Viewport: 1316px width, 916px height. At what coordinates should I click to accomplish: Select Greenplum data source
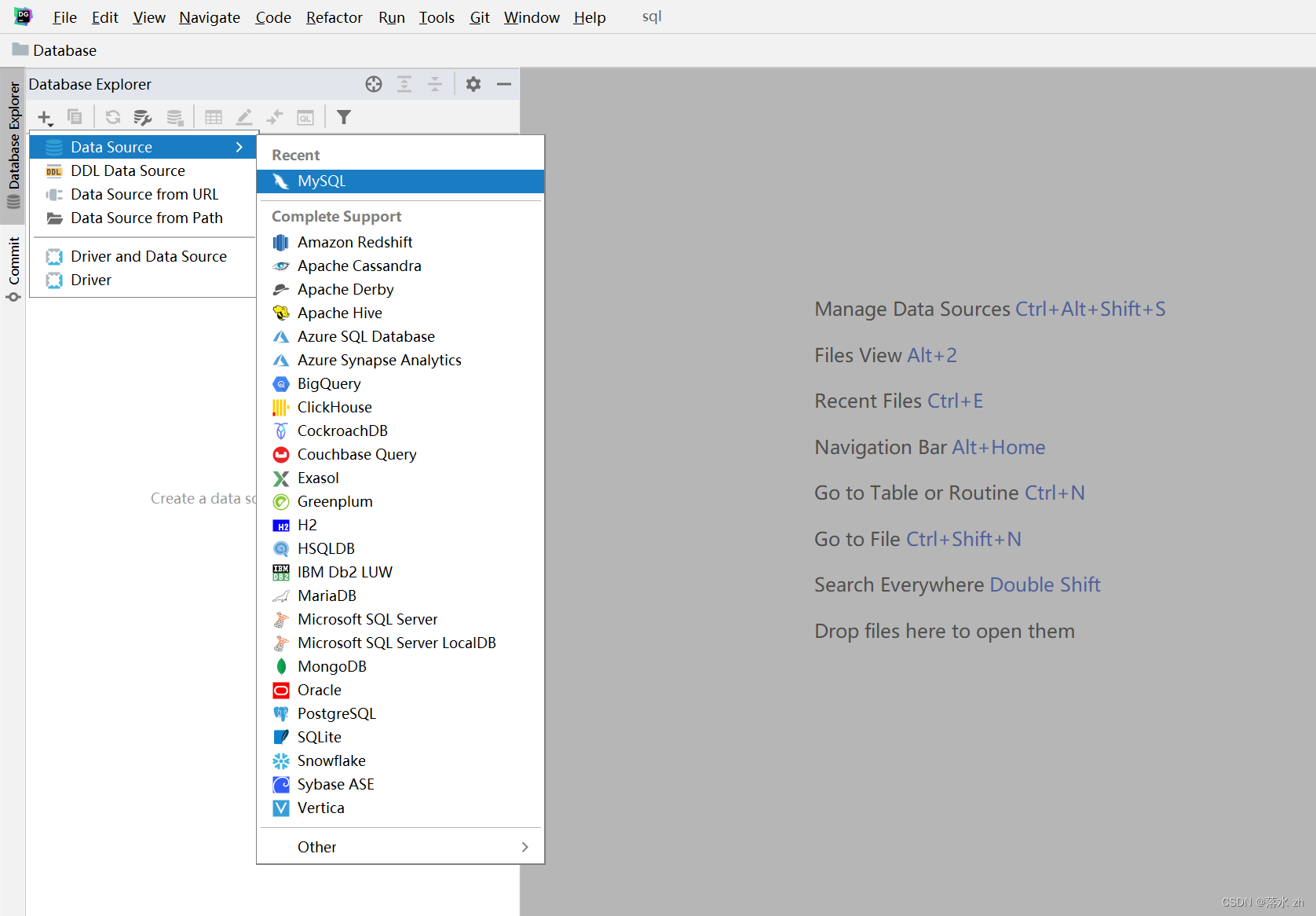click(400, 501)
